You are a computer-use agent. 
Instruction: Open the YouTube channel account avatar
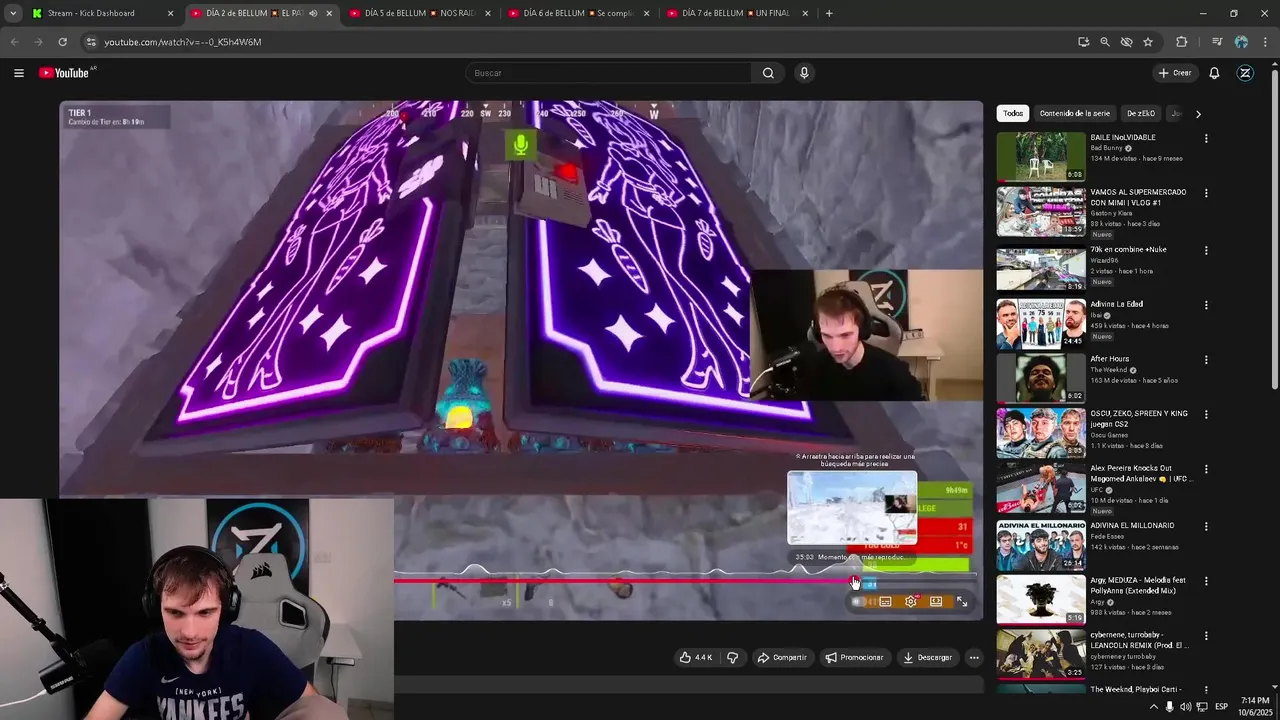coord(1245,73)
